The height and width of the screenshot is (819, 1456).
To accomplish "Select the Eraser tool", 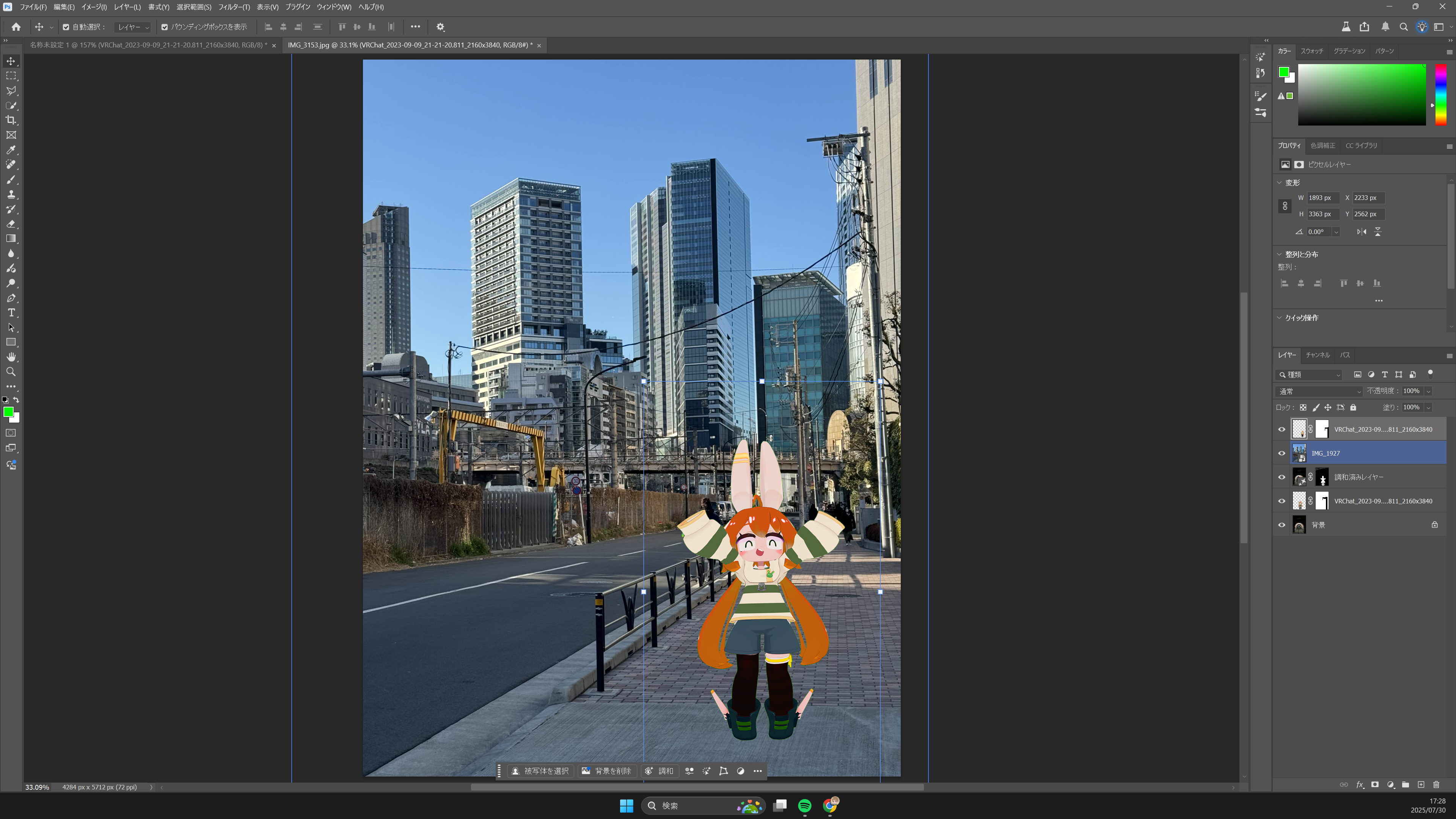I will [x=11, y=224].
